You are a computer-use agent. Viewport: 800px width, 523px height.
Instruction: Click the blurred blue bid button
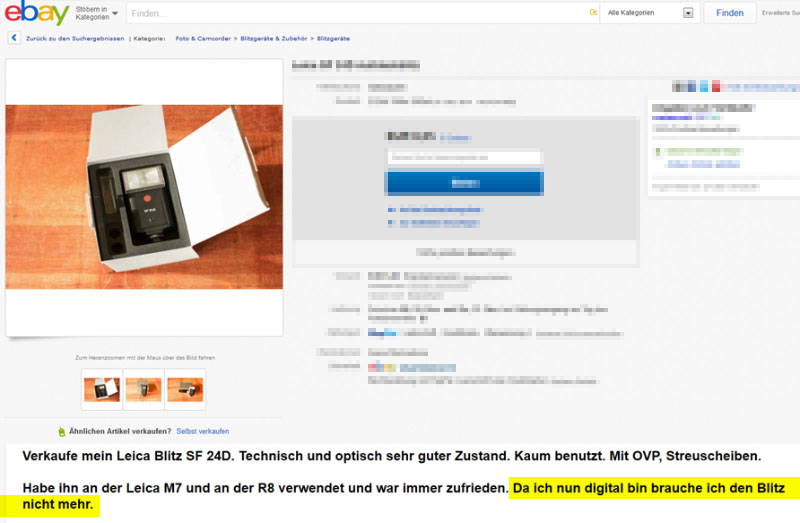click(x=465, y=183)
